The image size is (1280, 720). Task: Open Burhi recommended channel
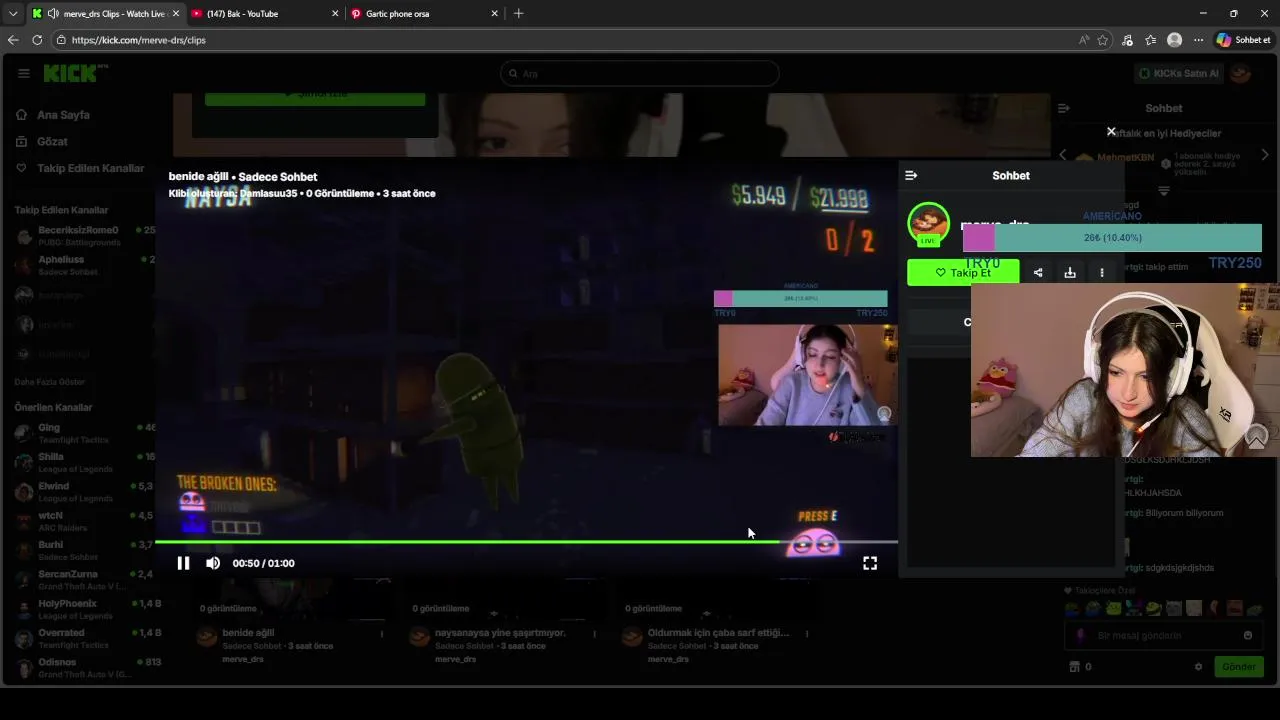pos(85,550)
